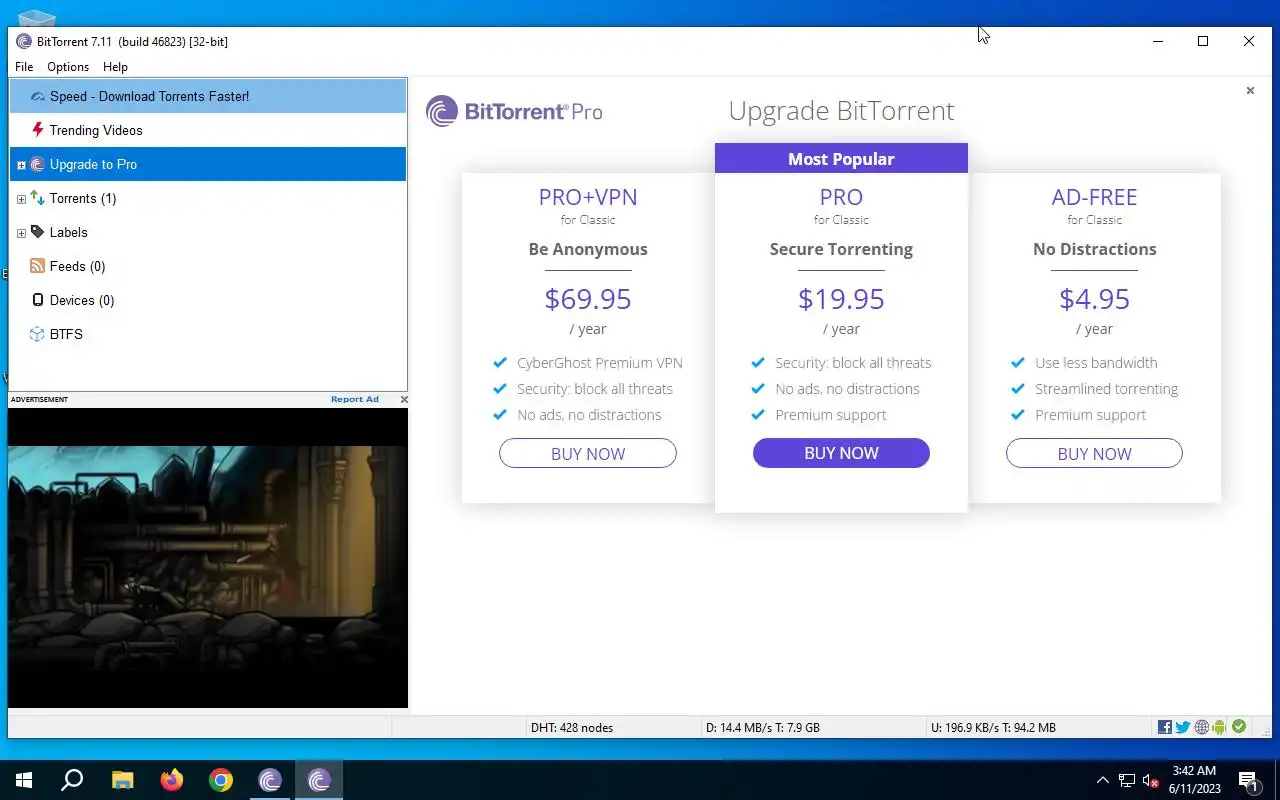Viewport: 1280px width, 800px height.
Task: Click the orange RSS Feeds icon
Action: point(38,266)
